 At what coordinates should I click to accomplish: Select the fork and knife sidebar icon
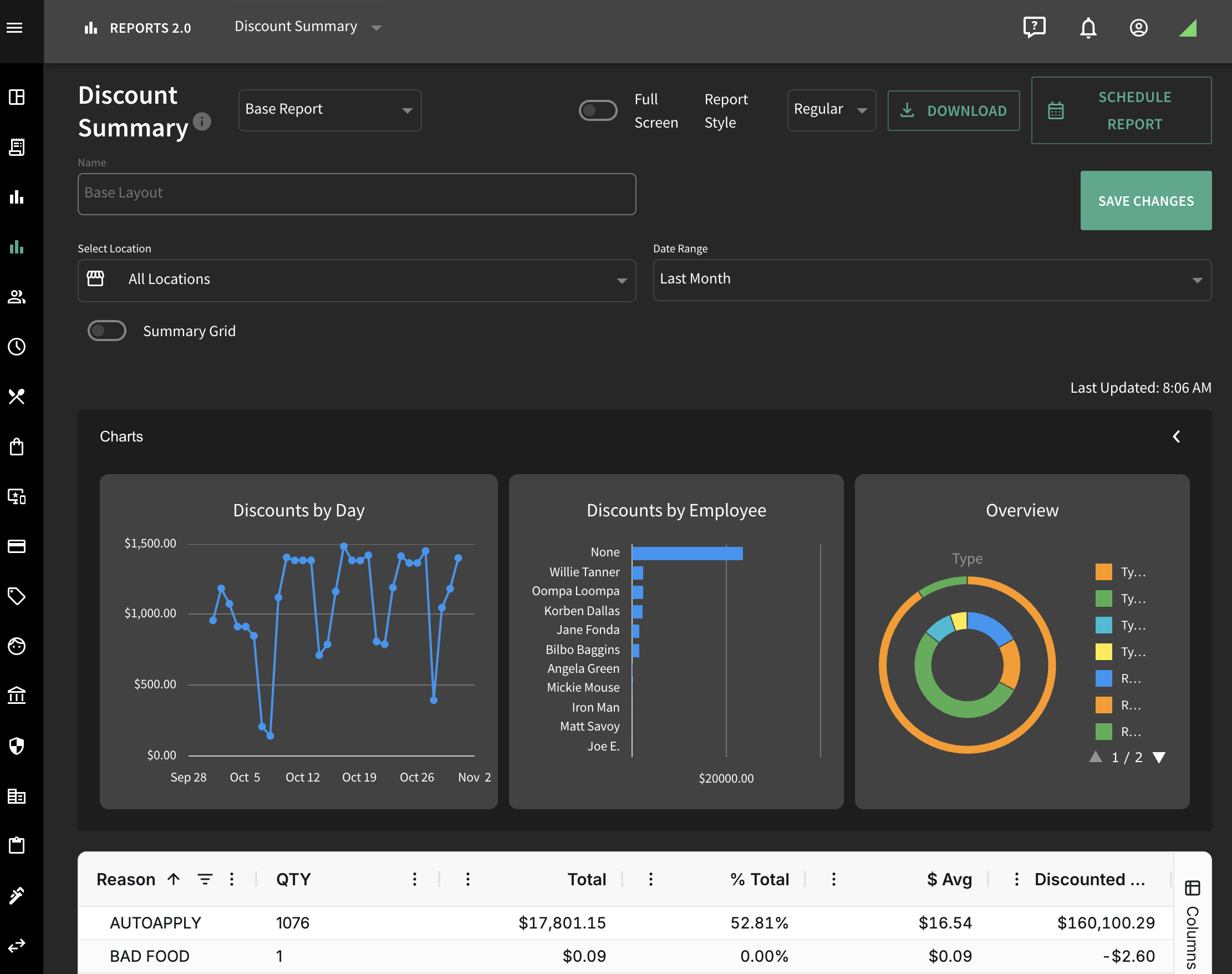click(x=17, y=397)
